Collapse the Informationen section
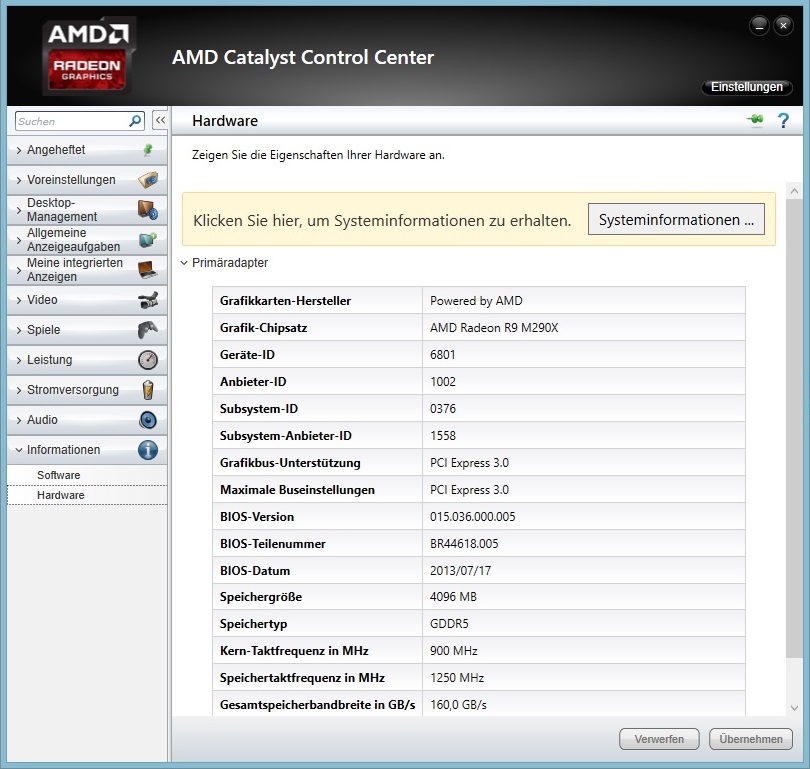The height and width of the screenshot is (769, 810). coord(19,450)
